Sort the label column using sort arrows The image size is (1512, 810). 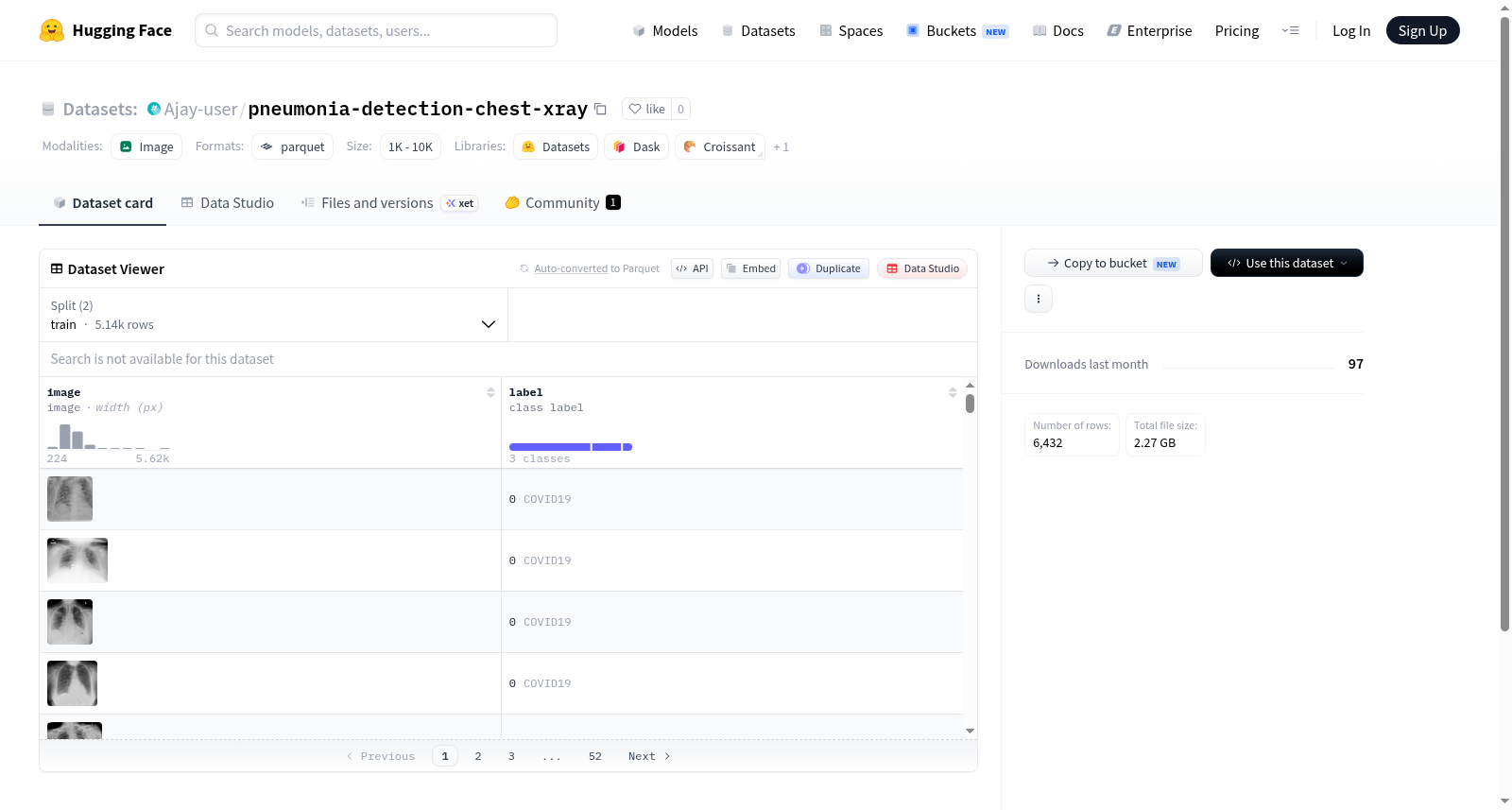coord(953,392)
